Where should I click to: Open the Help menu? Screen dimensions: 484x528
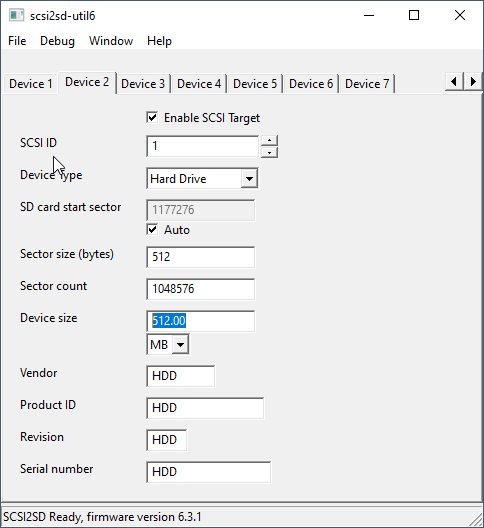pyautogui.click(x=159, y=41)
